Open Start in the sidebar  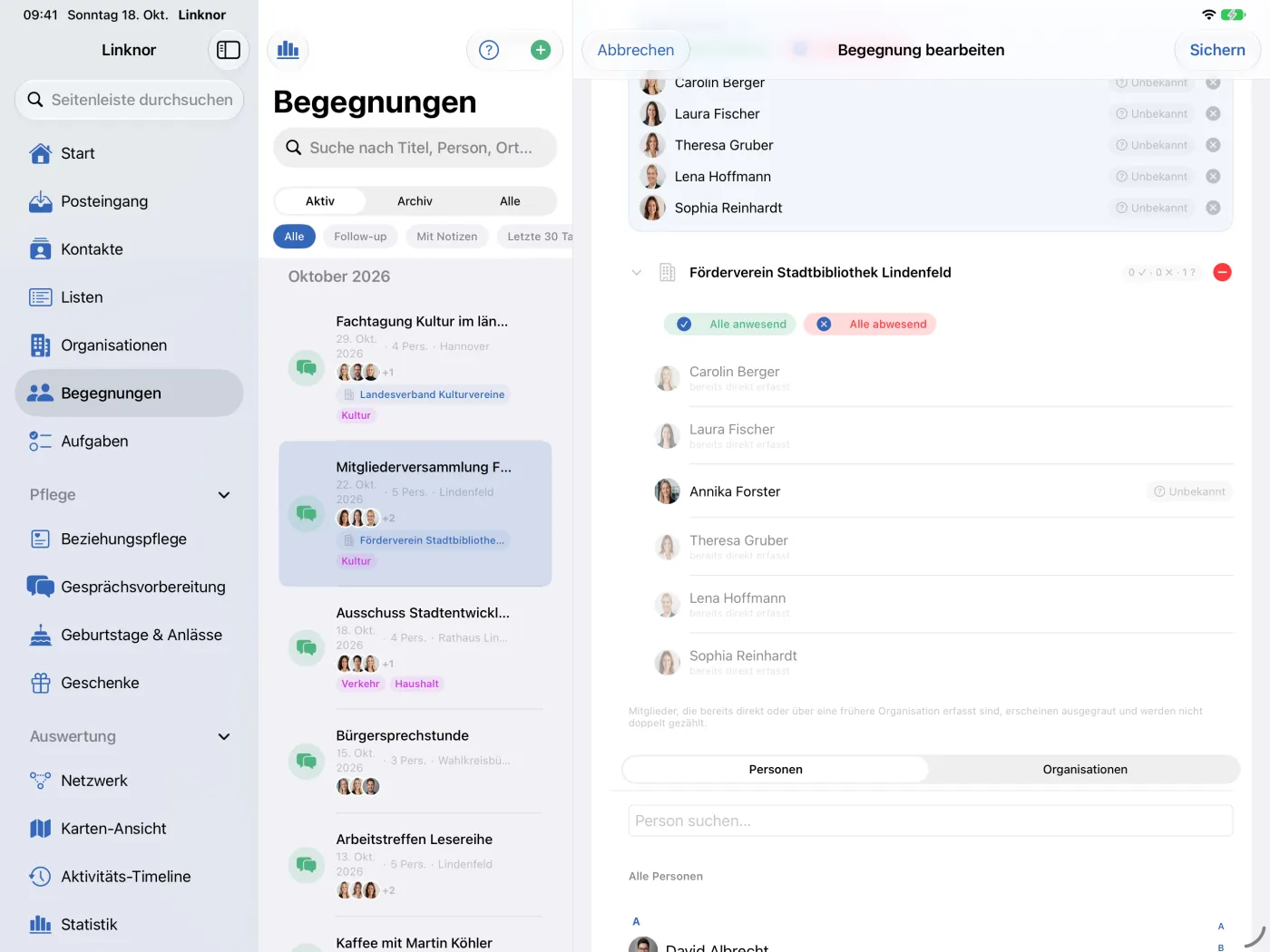(129, 153)
